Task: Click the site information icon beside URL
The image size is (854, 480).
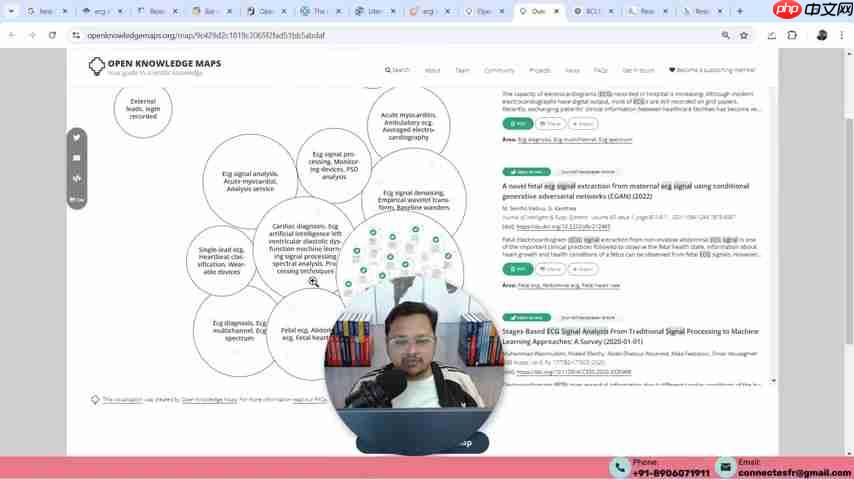Action: coord(76,35)
